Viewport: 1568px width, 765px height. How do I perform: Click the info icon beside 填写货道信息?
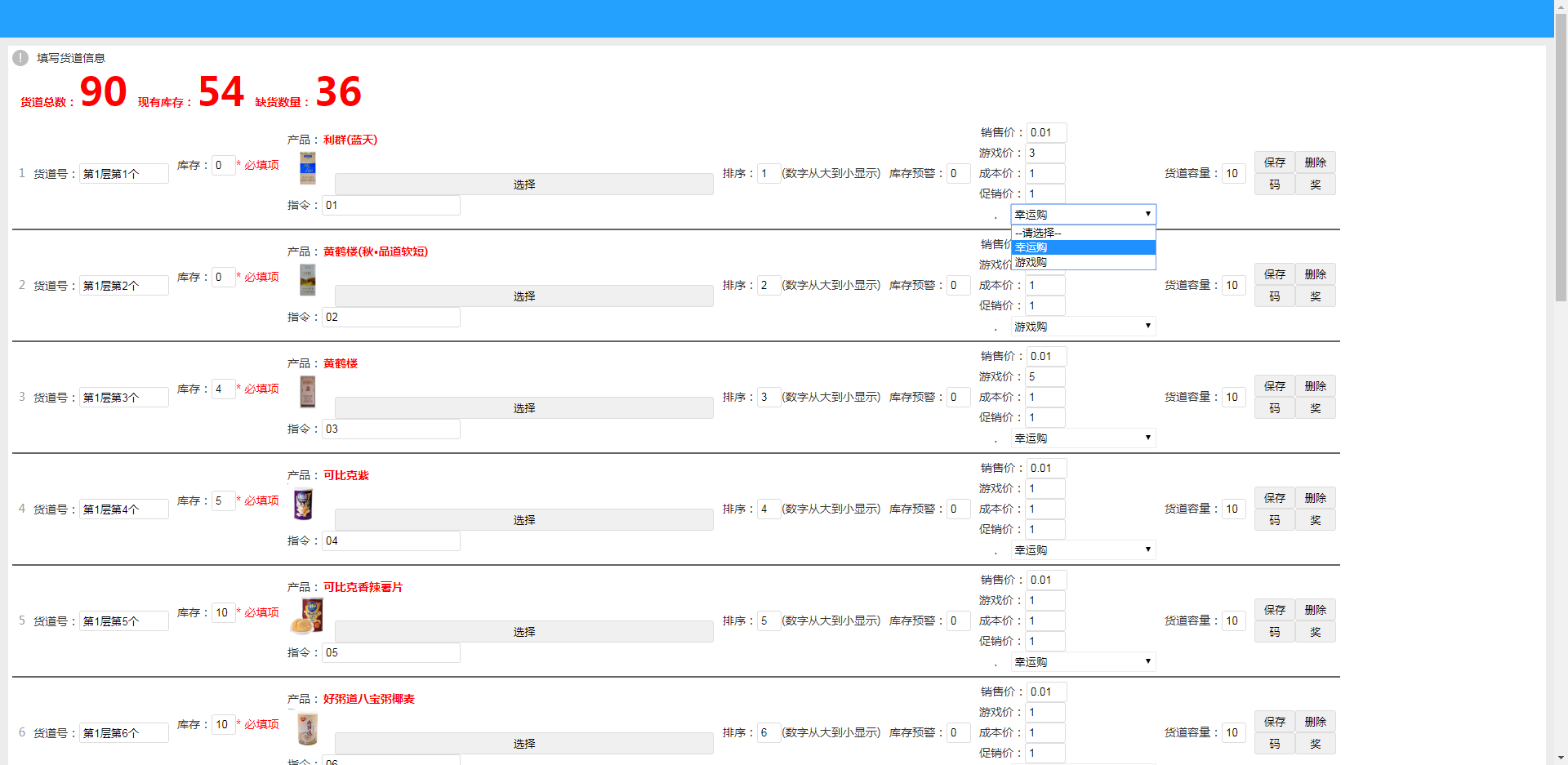coord(20,58)
